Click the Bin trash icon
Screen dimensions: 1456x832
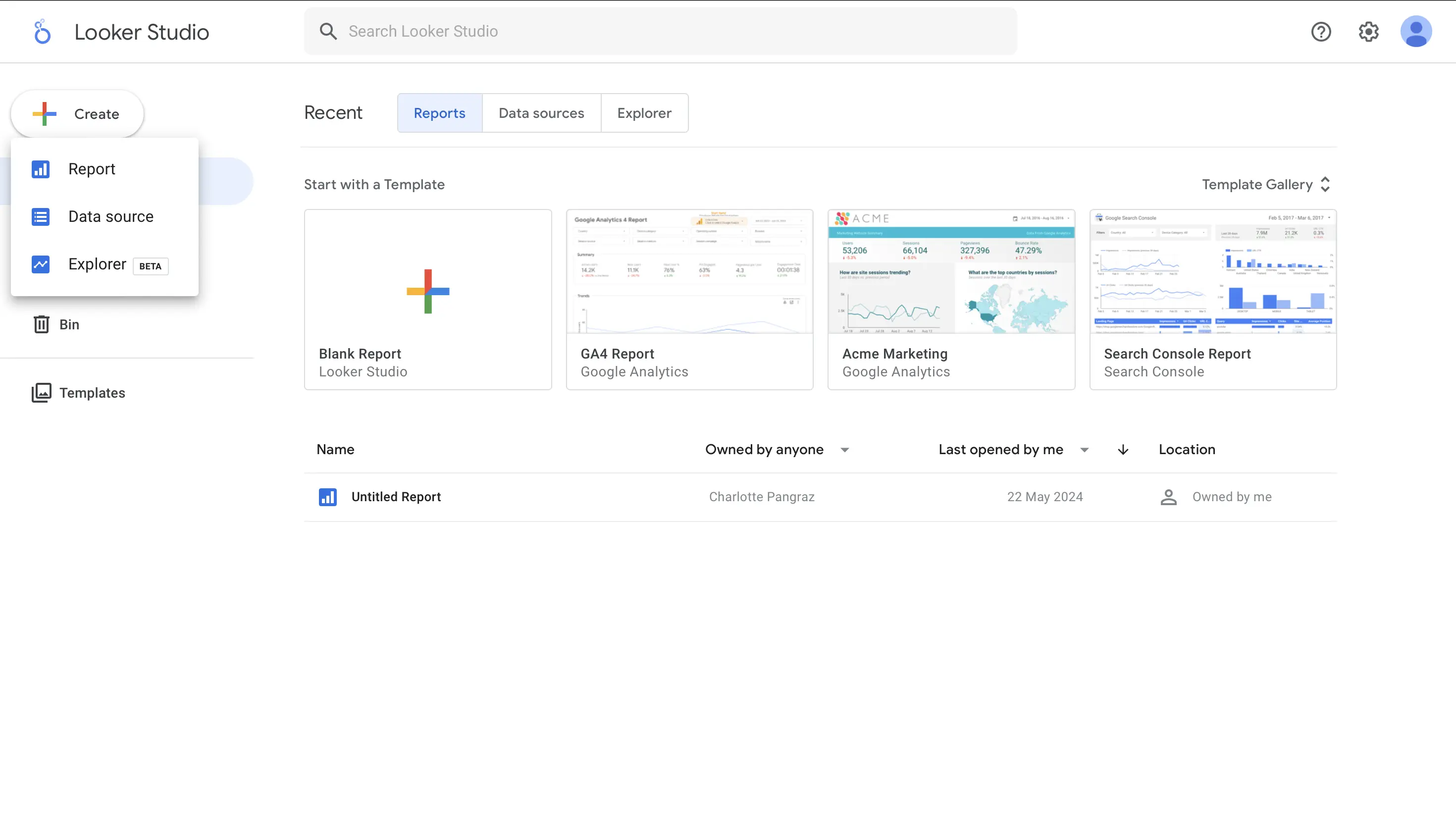point(41,324)
